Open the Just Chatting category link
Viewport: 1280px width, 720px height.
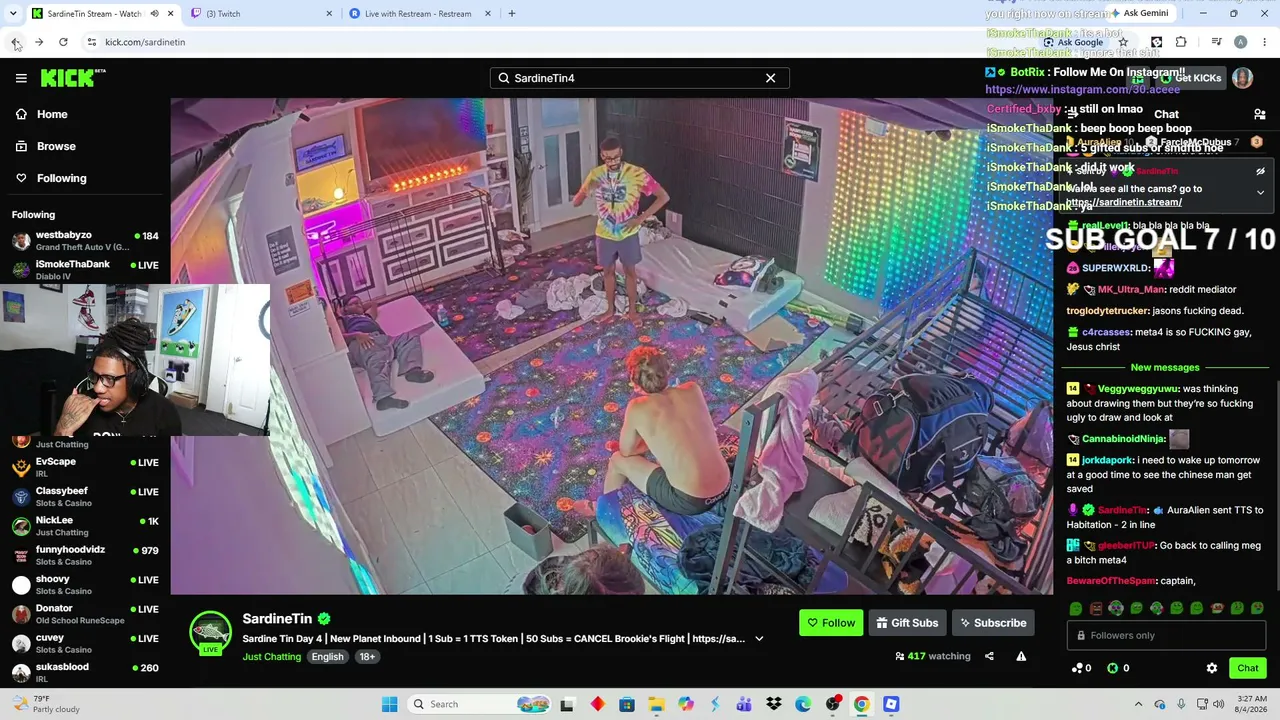pyautogui.click(x=271, y=657)
